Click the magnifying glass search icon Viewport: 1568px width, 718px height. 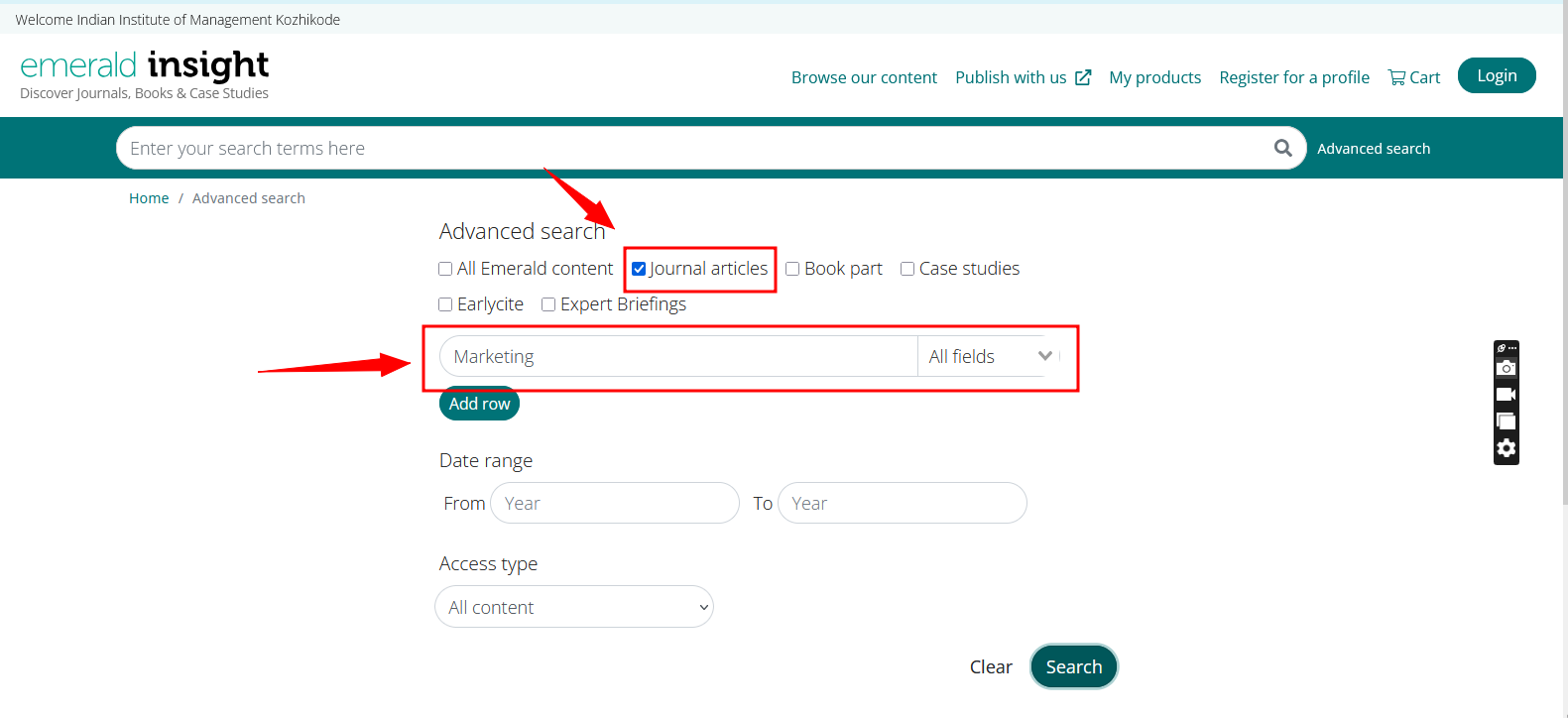[1282, 148]
